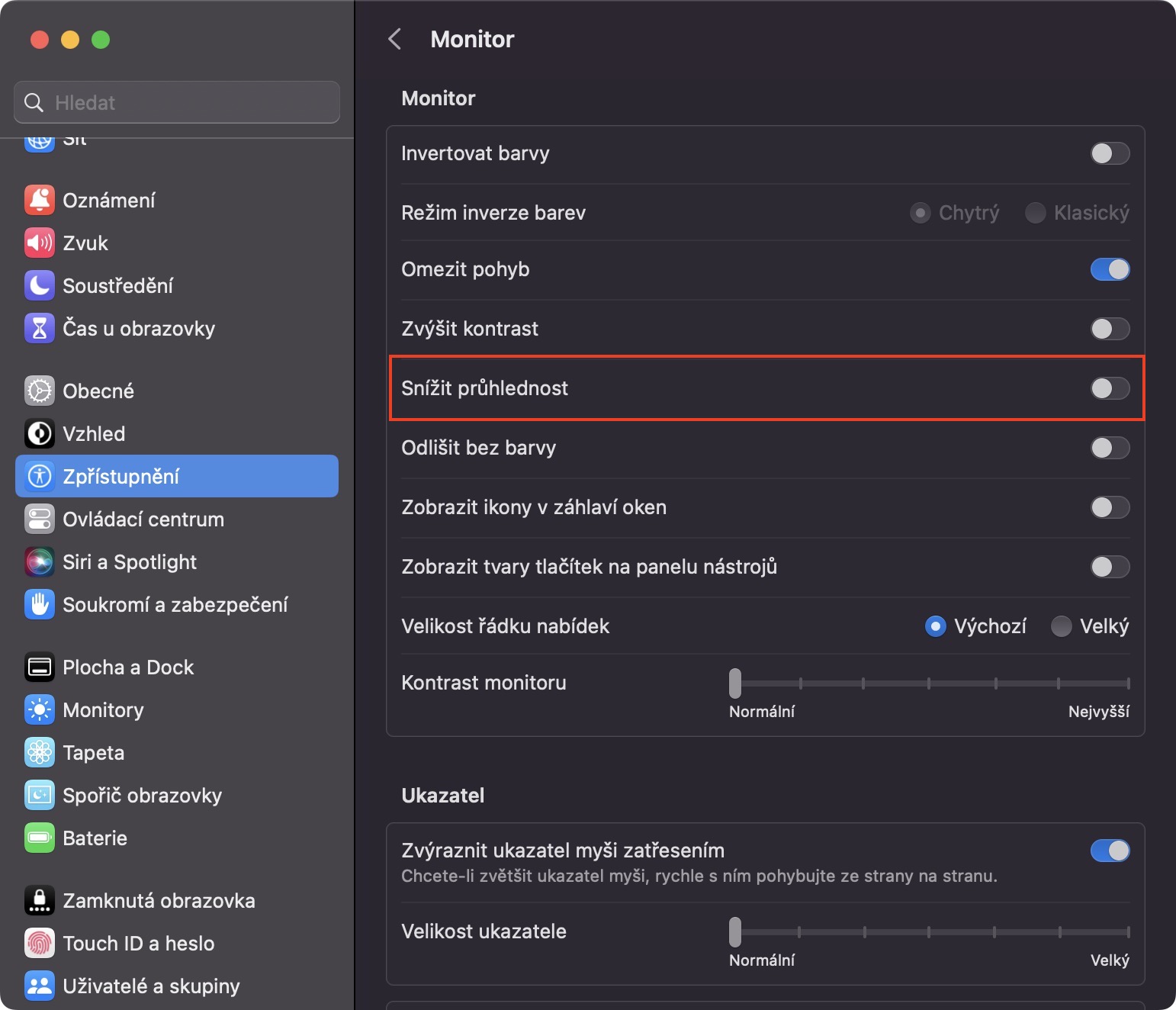Select the Velký menu bar size radio button
This screenshot has height=1010, width=1176.
coord(1061,626)
